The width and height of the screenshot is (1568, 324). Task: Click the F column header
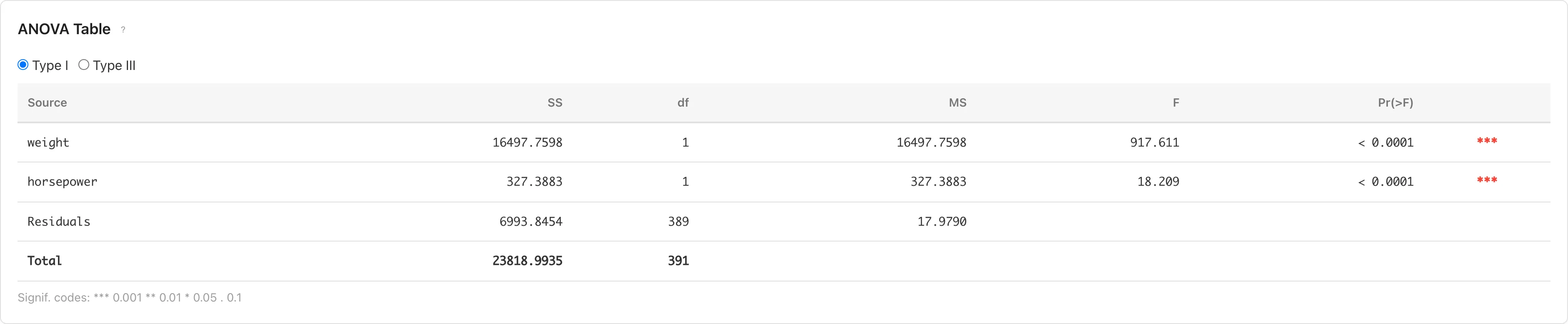coord(1176,103)
